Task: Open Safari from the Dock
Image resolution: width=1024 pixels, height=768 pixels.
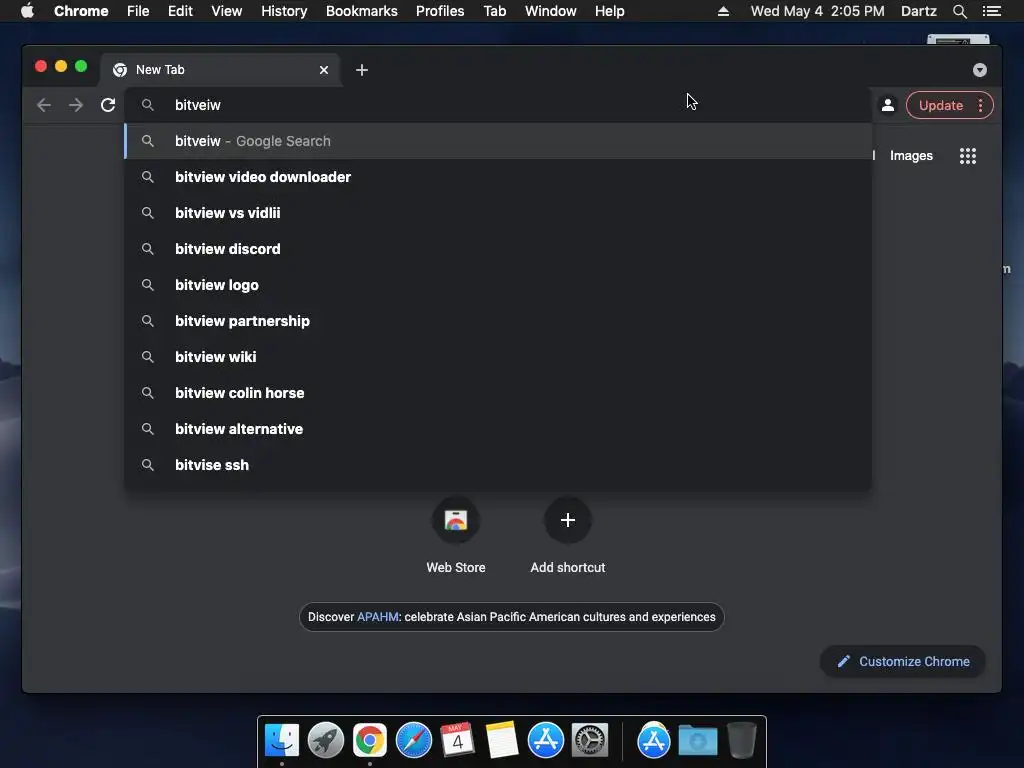Action: coord(413,741)
